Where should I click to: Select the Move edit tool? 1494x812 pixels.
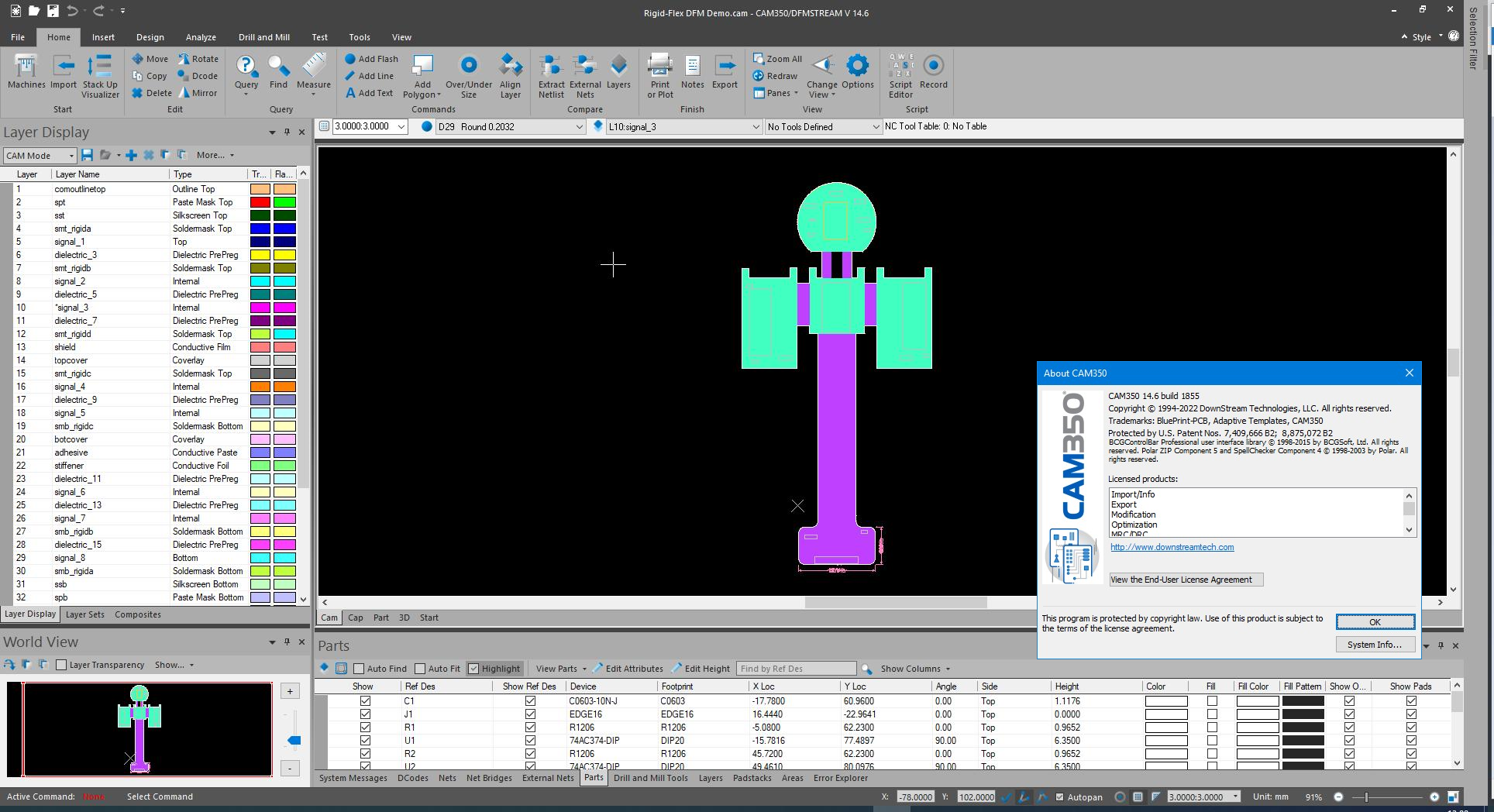(150, 59)
